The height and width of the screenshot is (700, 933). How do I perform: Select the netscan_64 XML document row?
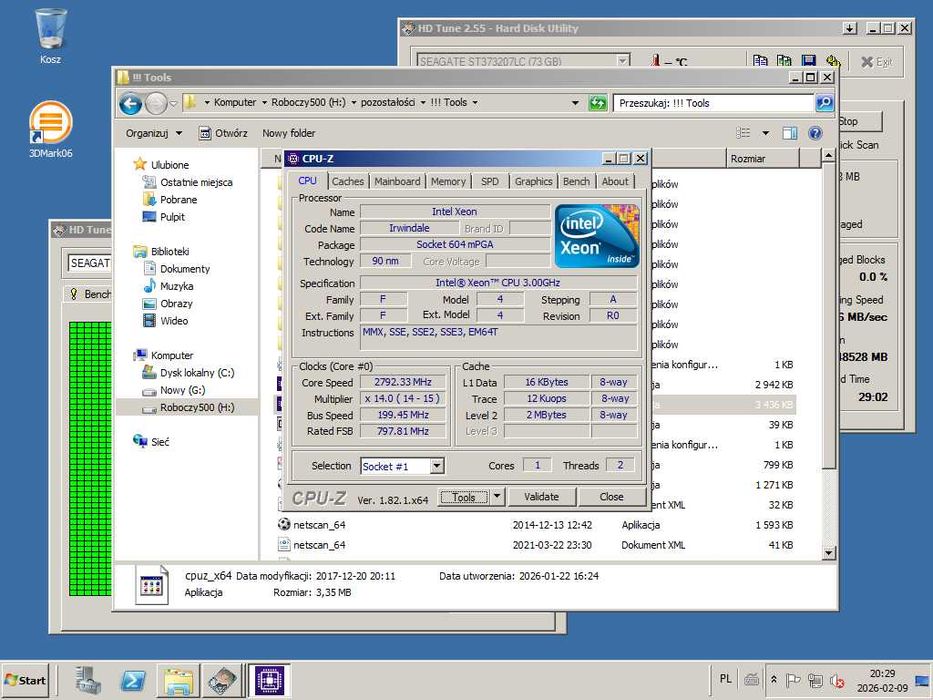536,545
